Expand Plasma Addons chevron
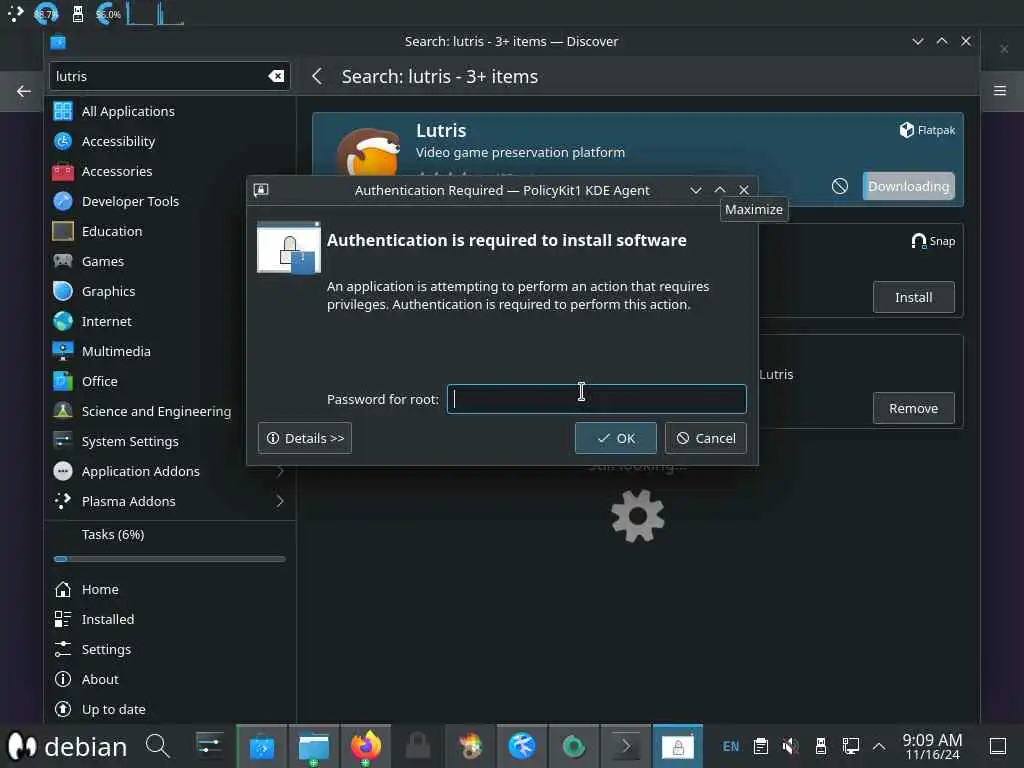1024x768 pixels. 280,502
